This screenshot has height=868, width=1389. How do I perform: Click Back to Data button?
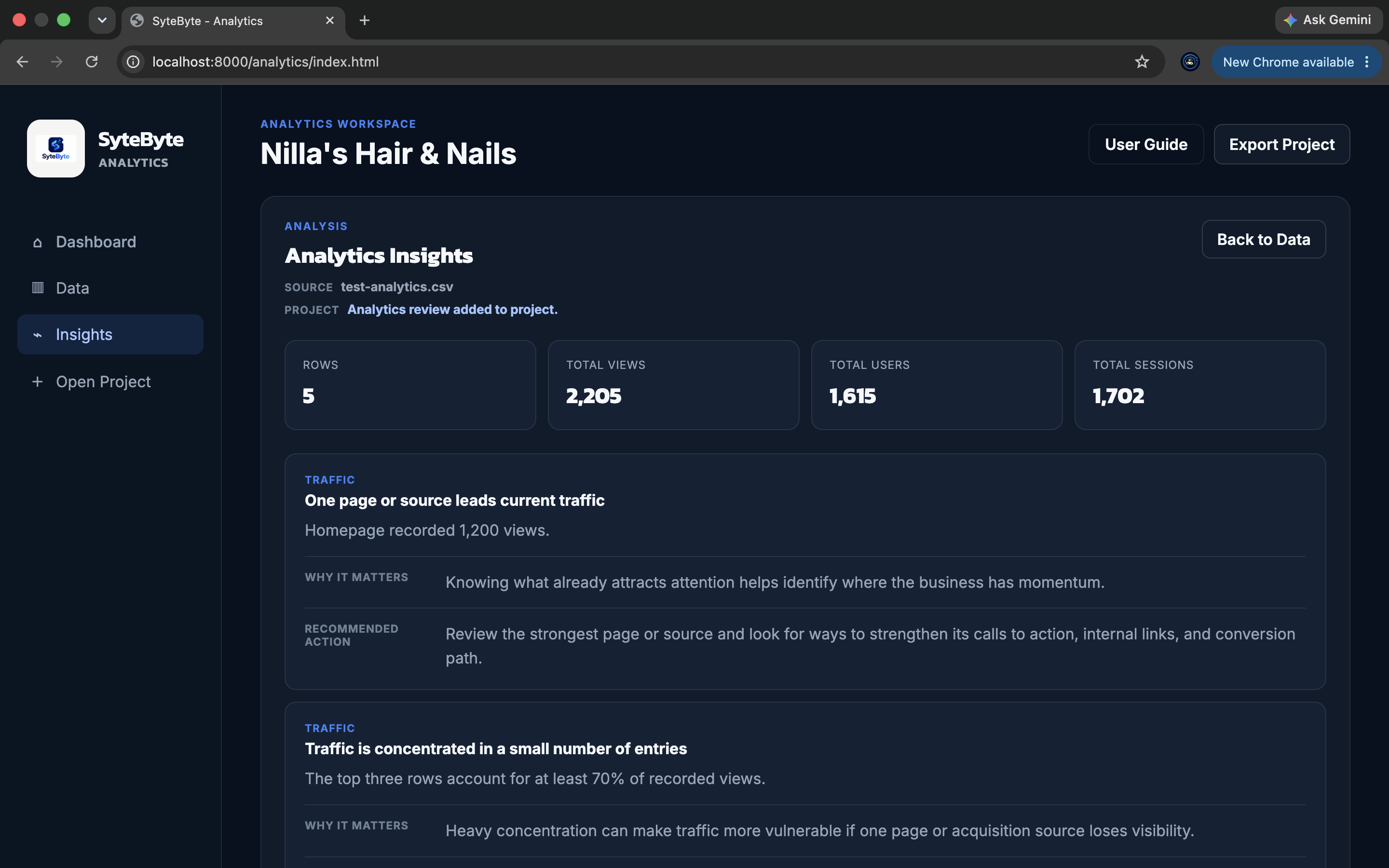1264,239
